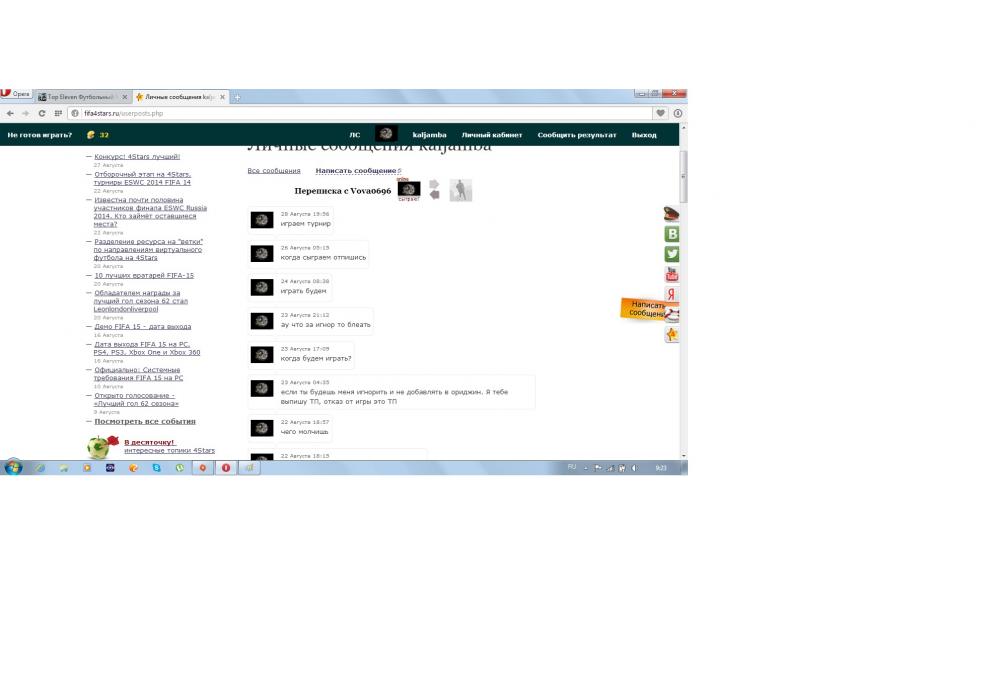
Task: Click the avatar in the top navigation bar
Action: 386,134
